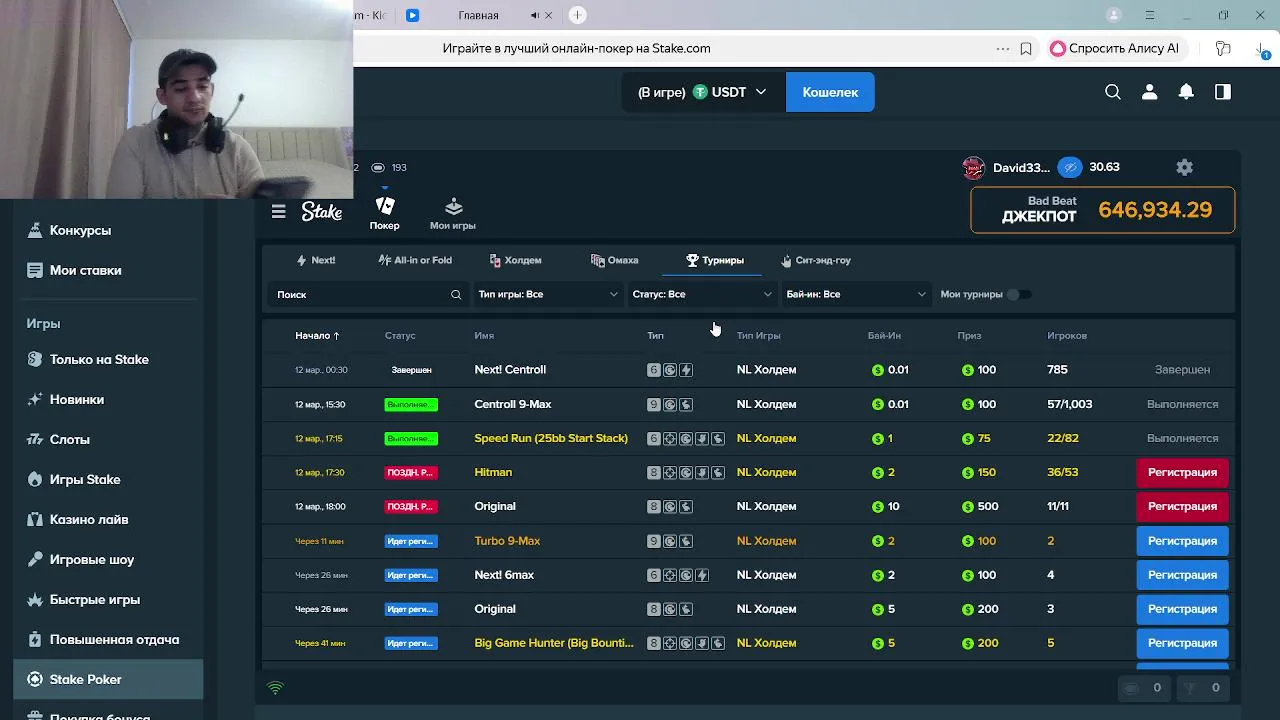Click the bookmark icon in address bar
Viewport: 1280px width, 720px height.
pyautogui.click(x=1026, y=48)
